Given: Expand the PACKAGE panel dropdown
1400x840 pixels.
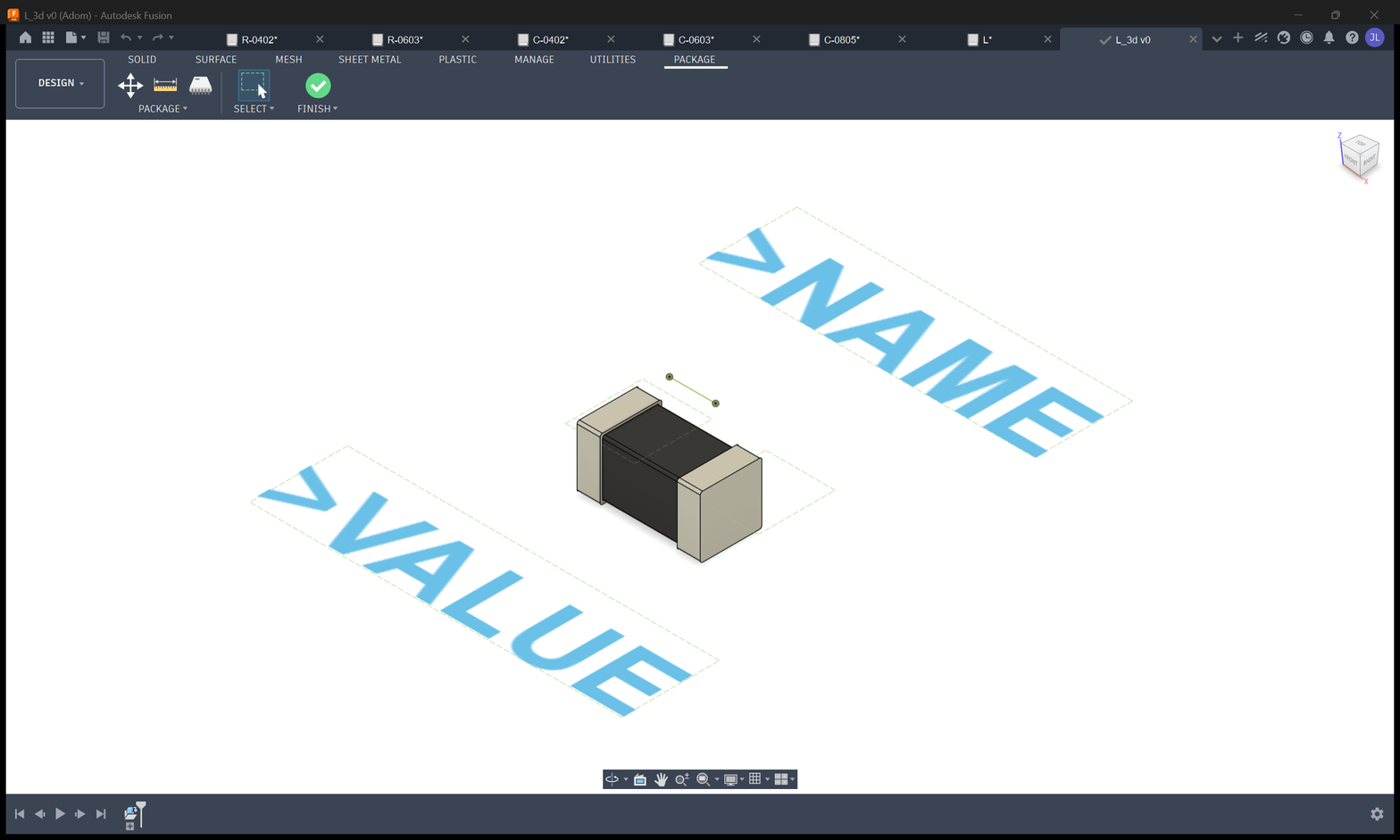Looking at the screenshot, I should [x=162, y=109].
